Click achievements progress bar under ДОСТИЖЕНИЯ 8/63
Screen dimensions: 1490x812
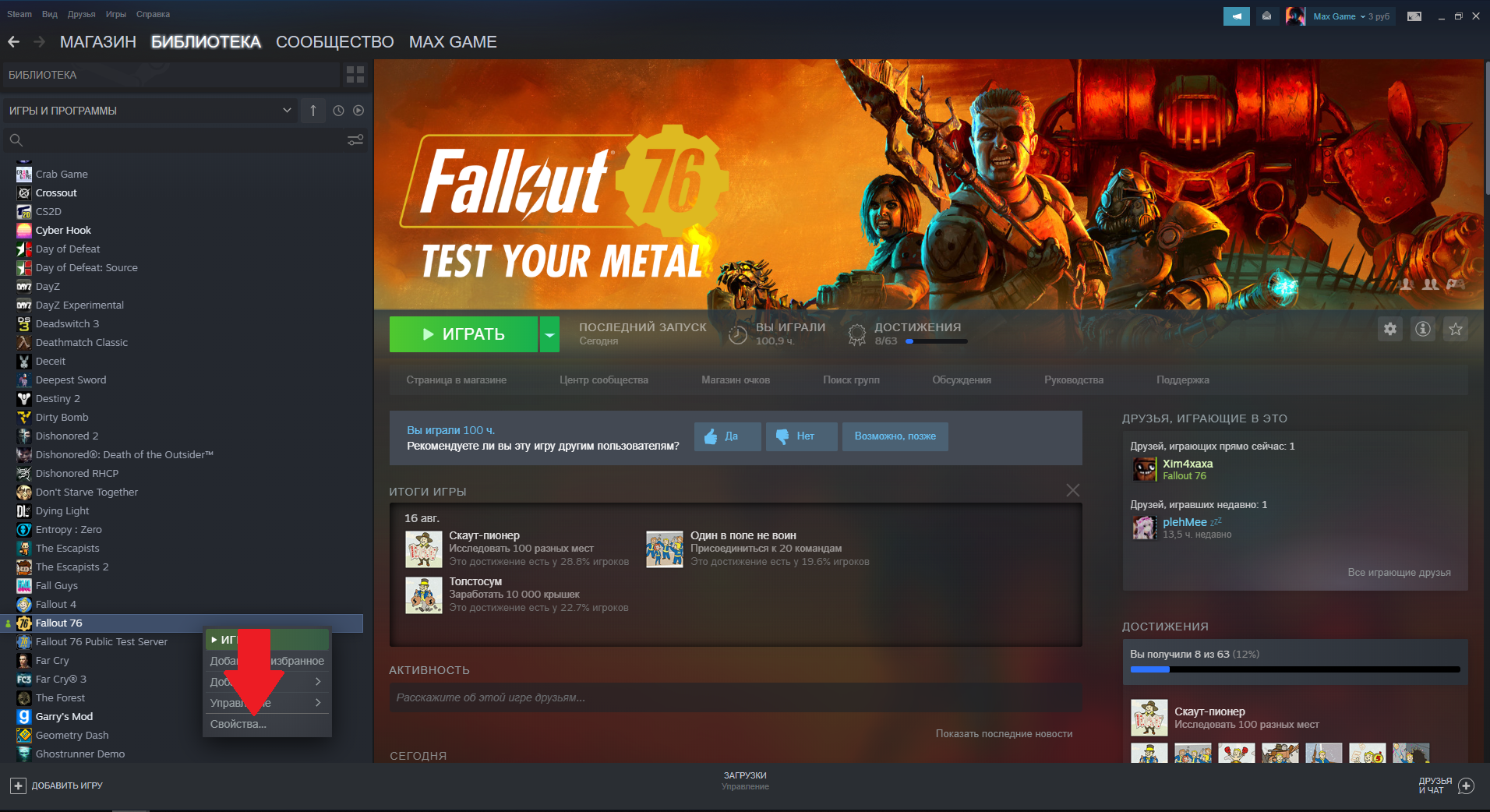pos(937,341)
